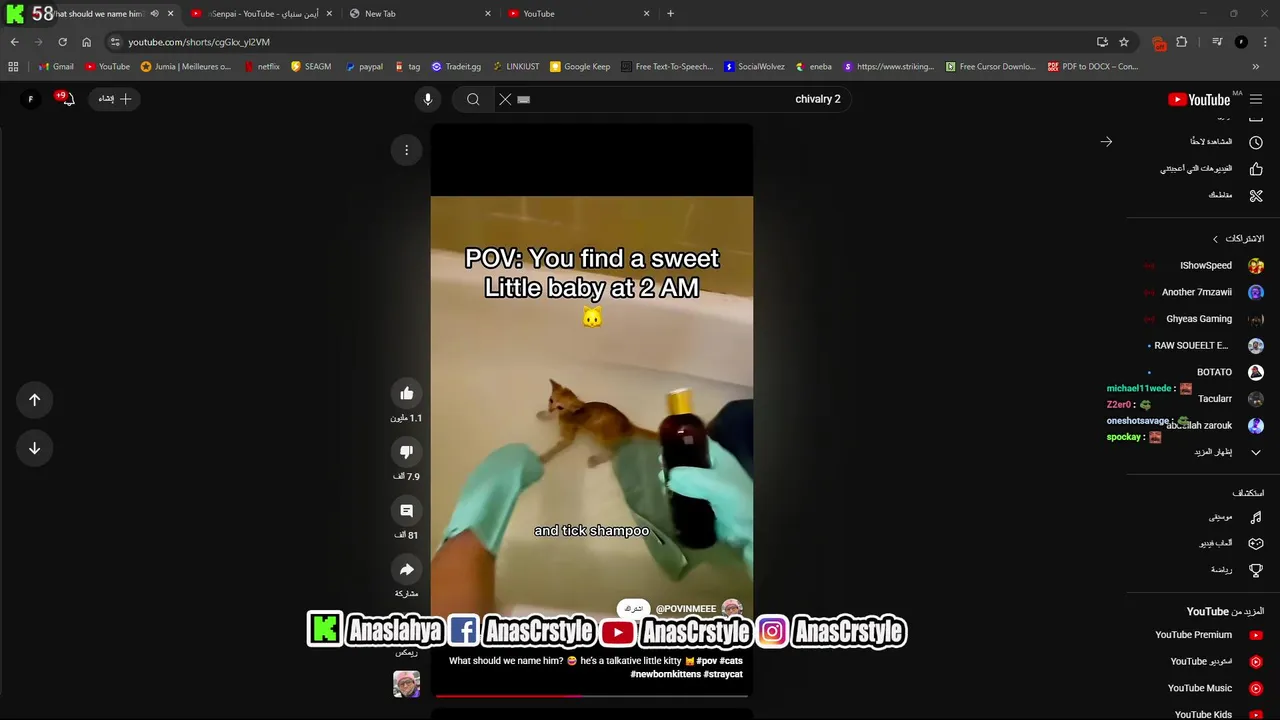1280x720 pixels.
Task: Click the #newbornkittens hashtag
Action: pyautogui.click(x=665, y=674)
